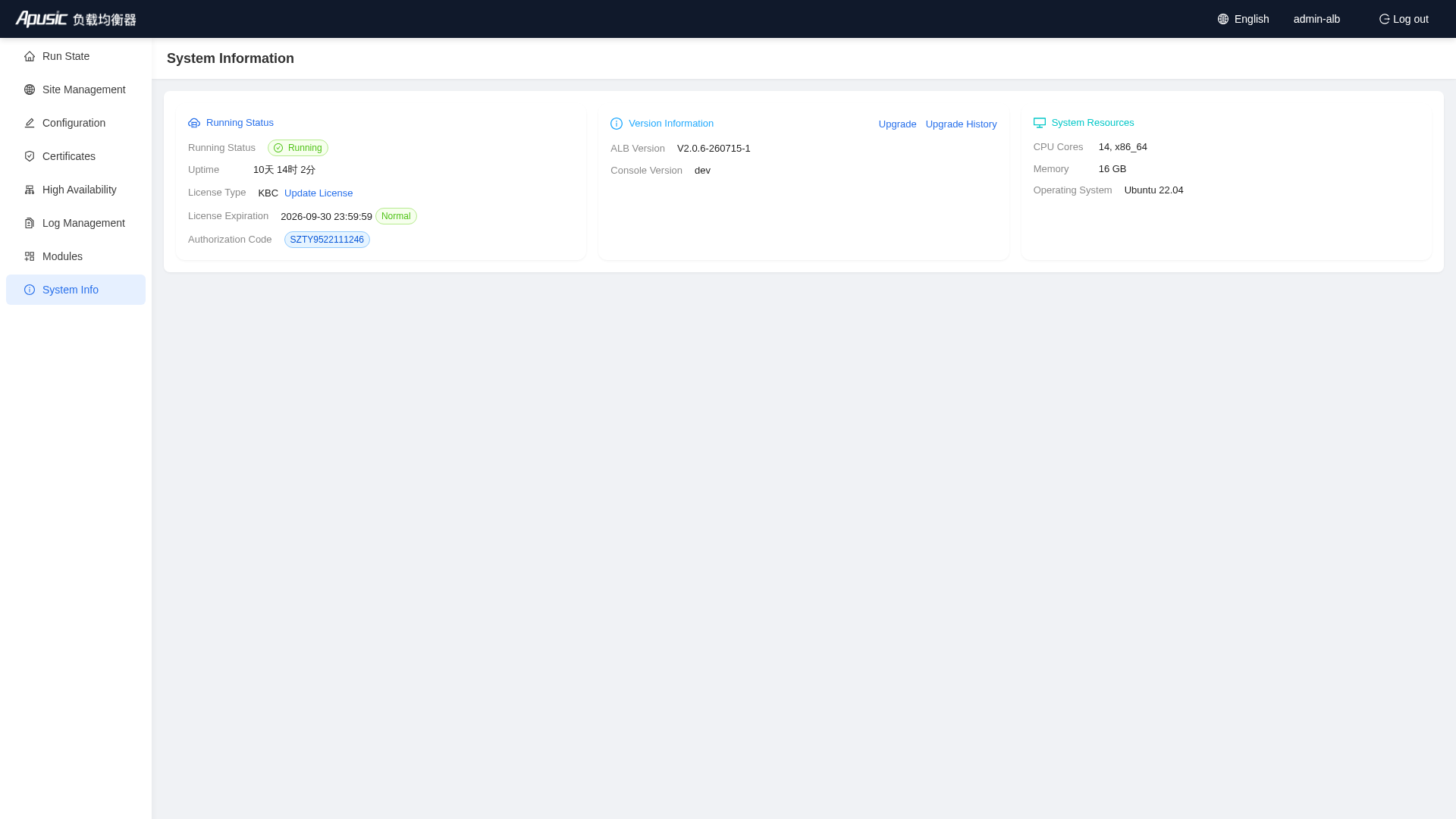
Task: Click the language globe icon in header
Action: (x=1223, y=19)
